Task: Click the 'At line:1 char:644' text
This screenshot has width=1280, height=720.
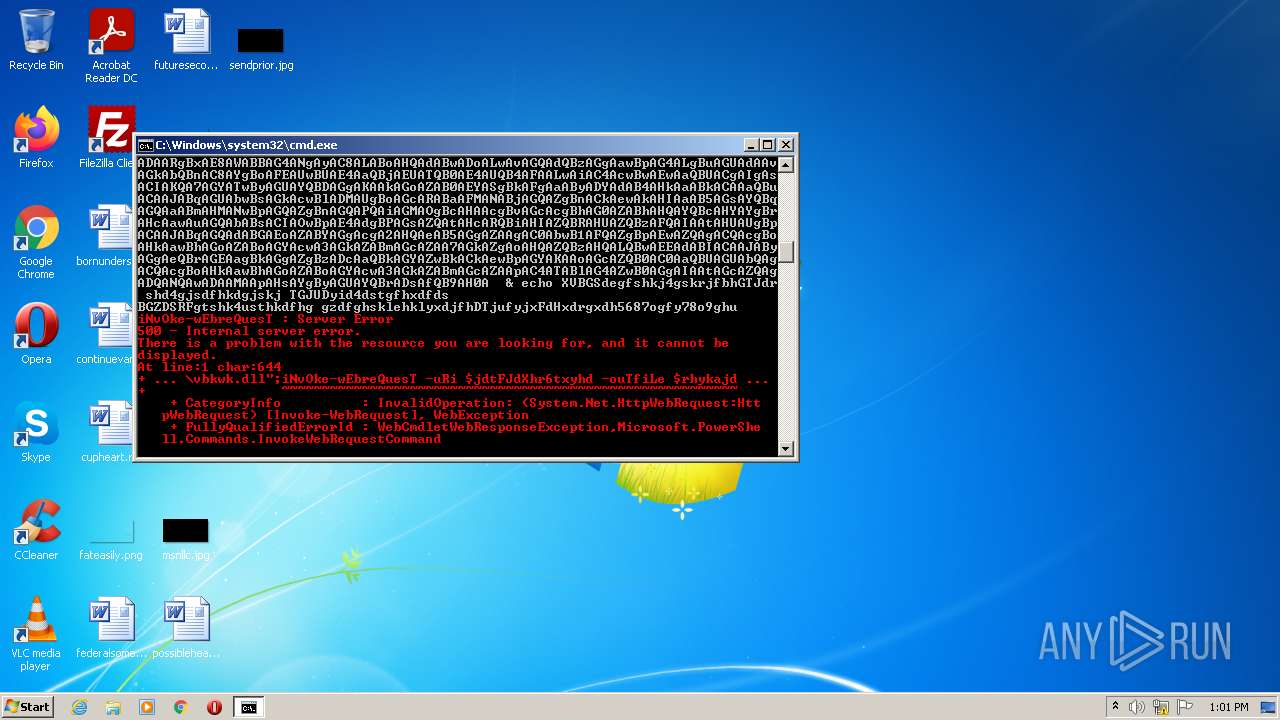Action: (x=209, y=367)
